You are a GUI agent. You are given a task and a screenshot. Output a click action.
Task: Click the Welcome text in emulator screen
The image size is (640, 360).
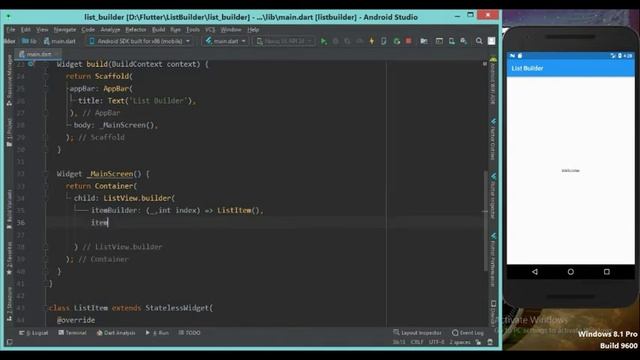(570, 171)
